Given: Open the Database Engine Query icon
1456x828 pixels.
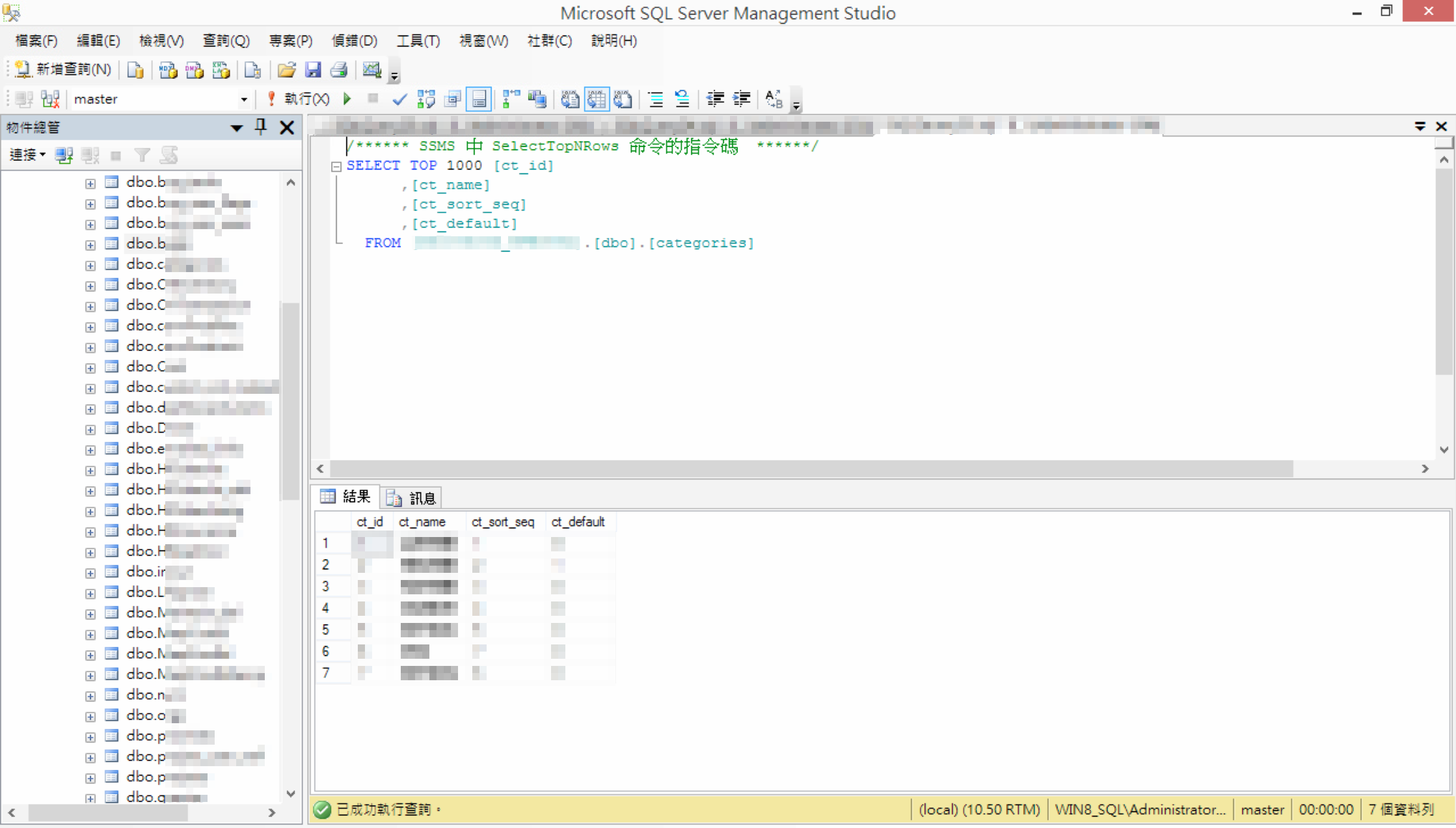Looking at the screenshot, I should 135,70.
